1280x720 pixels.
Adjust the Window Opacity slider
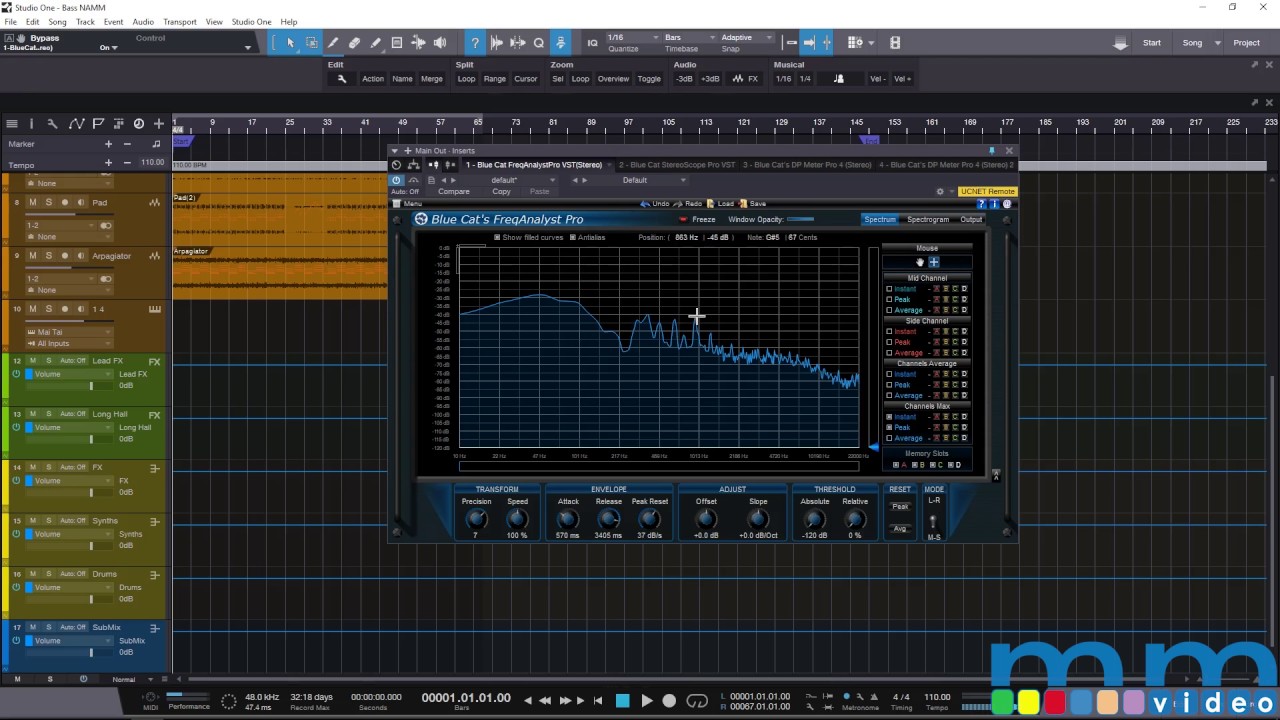[800, 220]
